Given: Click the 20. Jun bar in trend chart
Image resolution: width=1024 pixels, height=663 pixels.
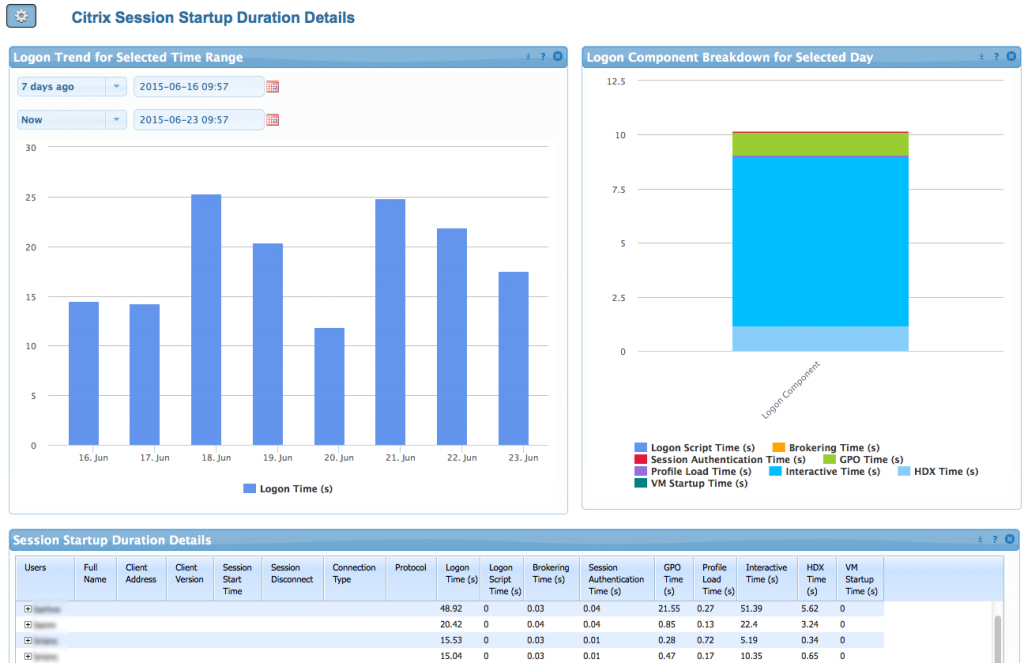Looking at the screenshot, I should point(329,387).
